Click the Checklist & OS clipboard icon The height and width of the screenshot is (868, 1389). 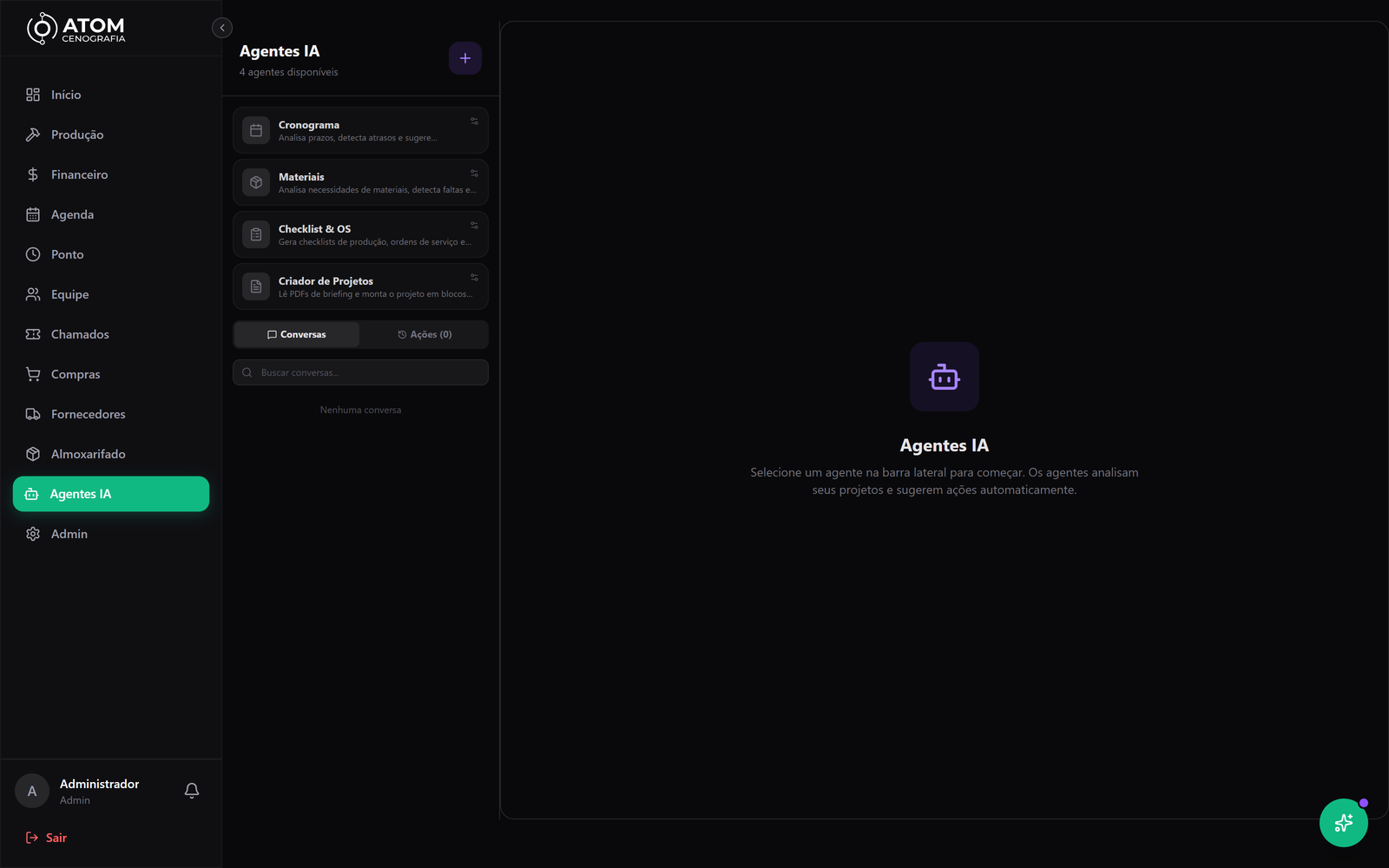[256, 234]
